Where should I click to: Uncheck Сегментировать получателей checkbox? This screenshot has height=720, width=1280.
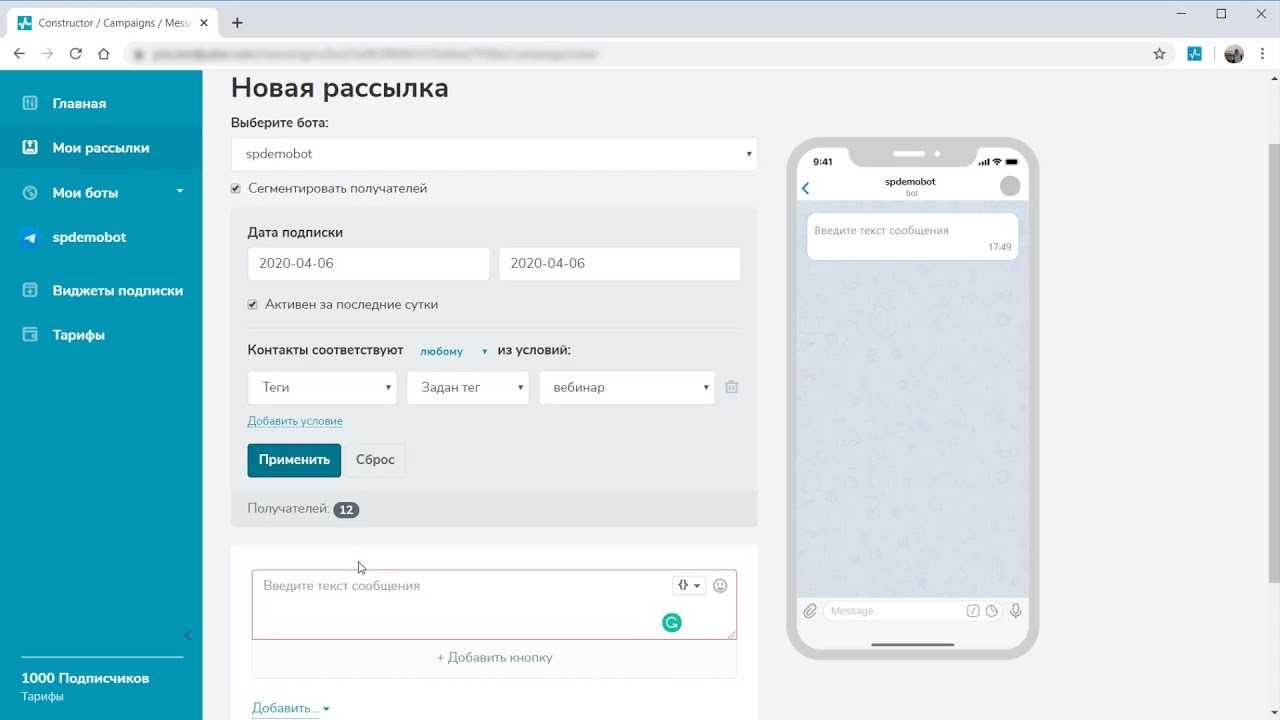(x=236, y=188)
